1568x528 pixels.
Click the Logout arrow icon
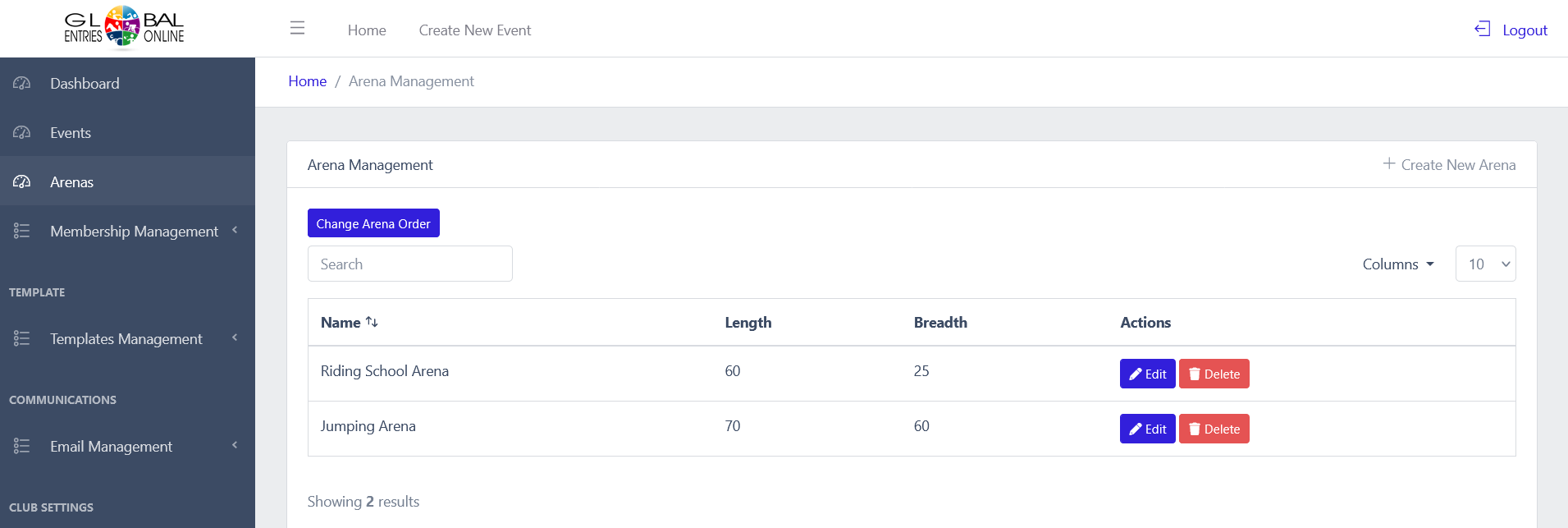1482,30
